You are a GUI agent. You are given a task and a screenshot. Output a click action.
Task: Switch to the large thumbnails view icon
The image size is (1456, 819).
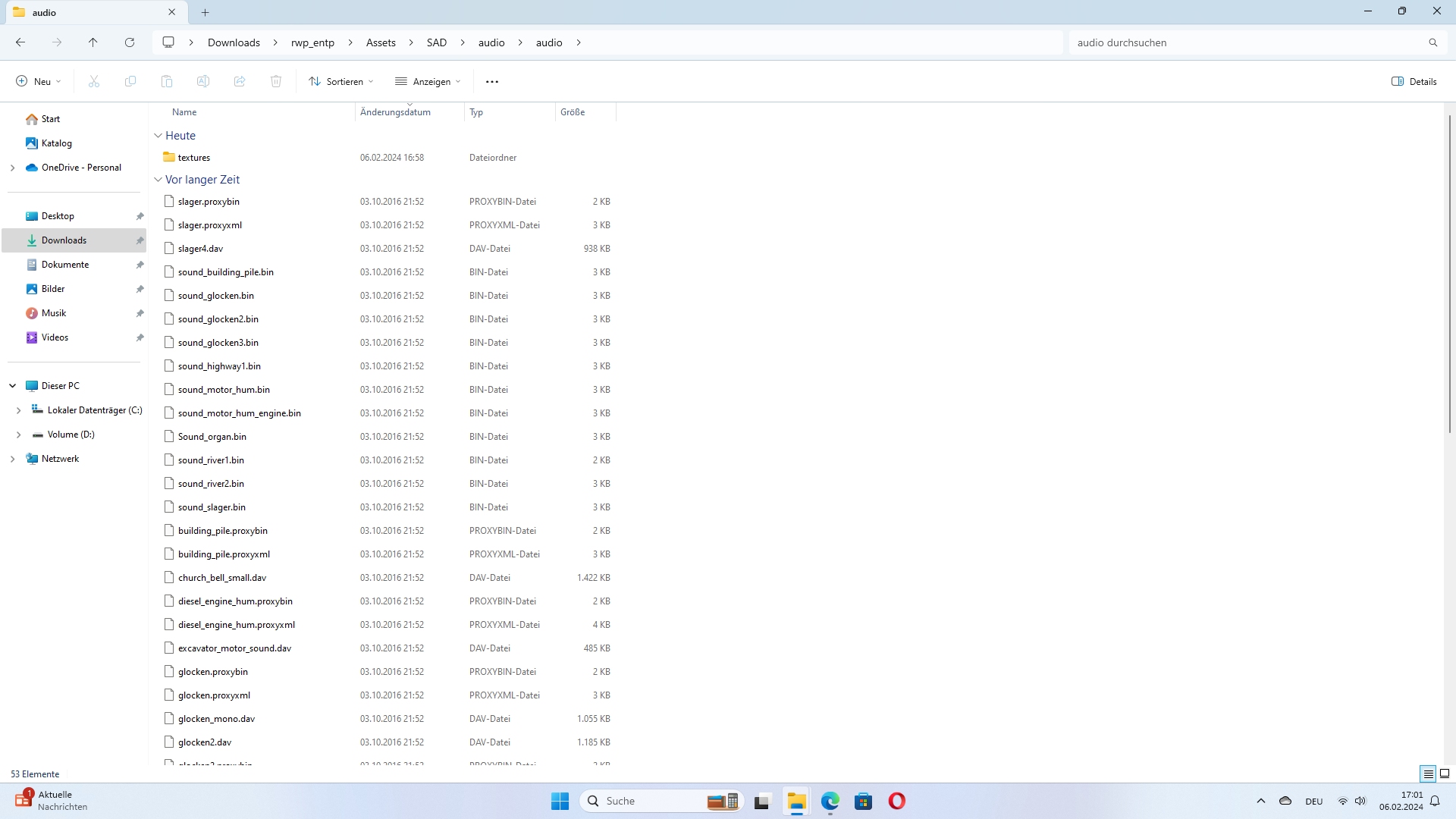pyautogui.click(x=1445, y=773)
